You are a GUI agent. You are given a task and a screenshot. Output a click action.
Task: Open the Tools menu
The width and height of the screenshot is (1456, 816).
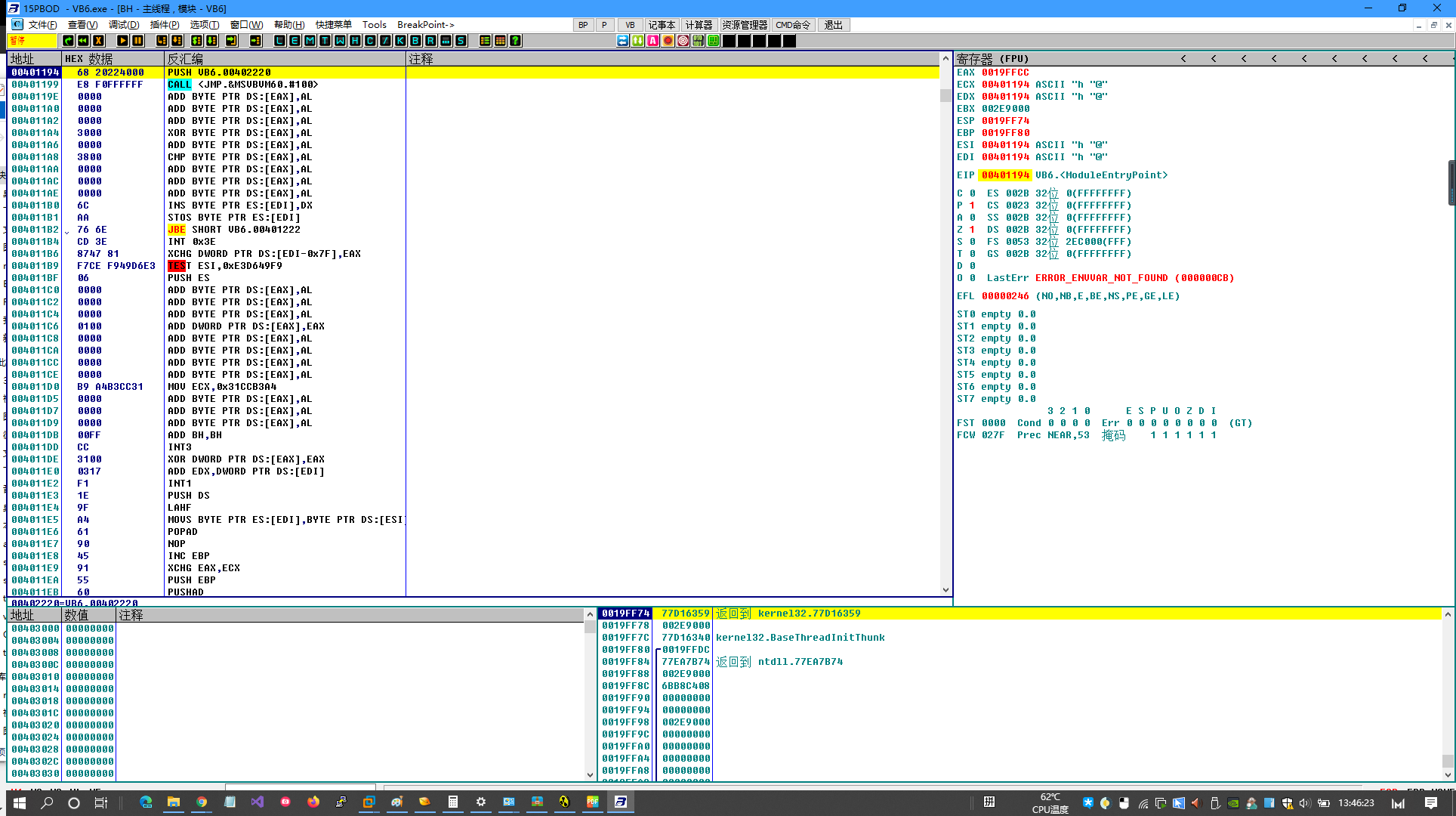pos(374,25)
